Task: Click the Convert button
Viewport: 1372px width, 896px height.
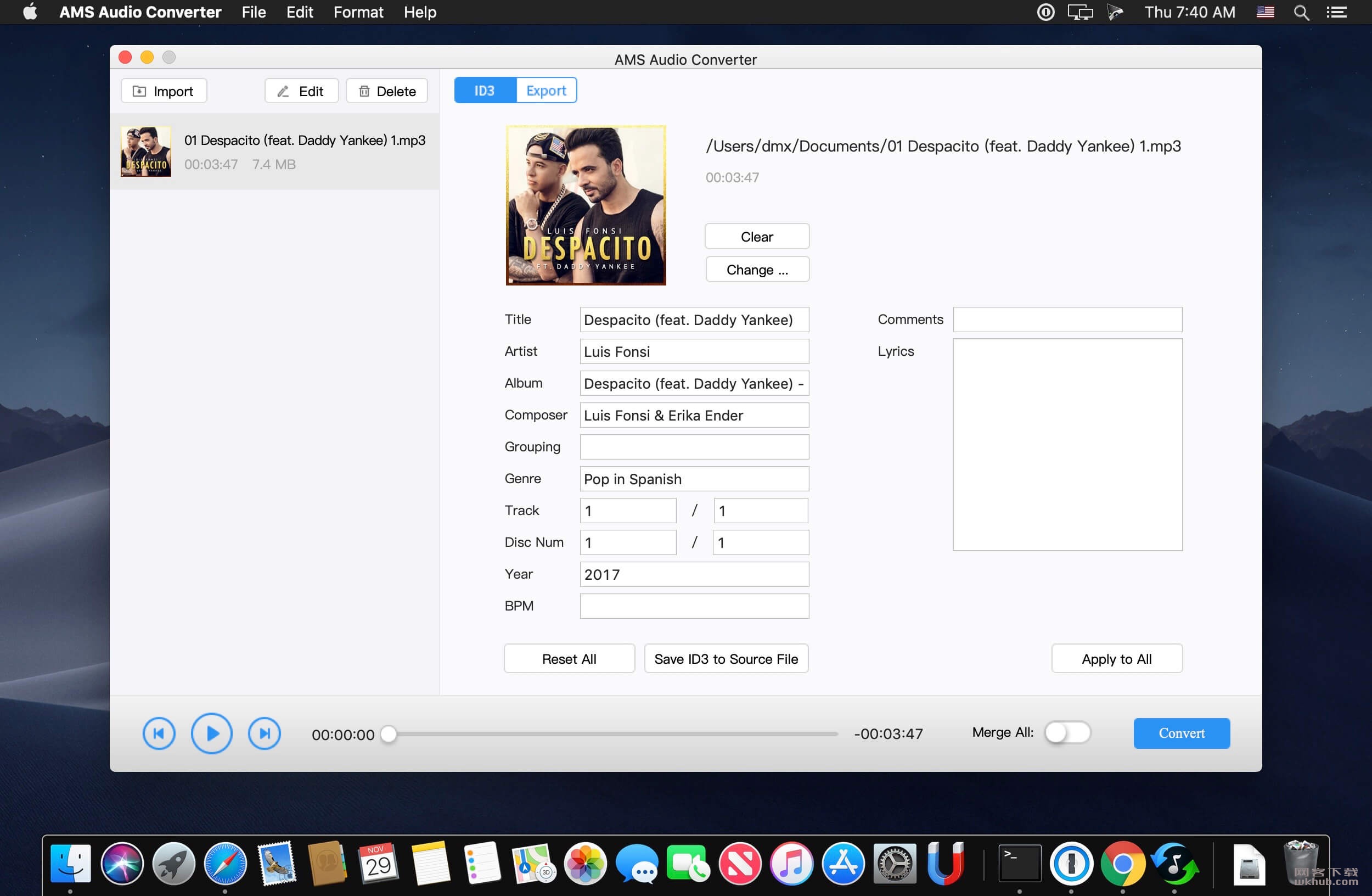Action: 1181,733
